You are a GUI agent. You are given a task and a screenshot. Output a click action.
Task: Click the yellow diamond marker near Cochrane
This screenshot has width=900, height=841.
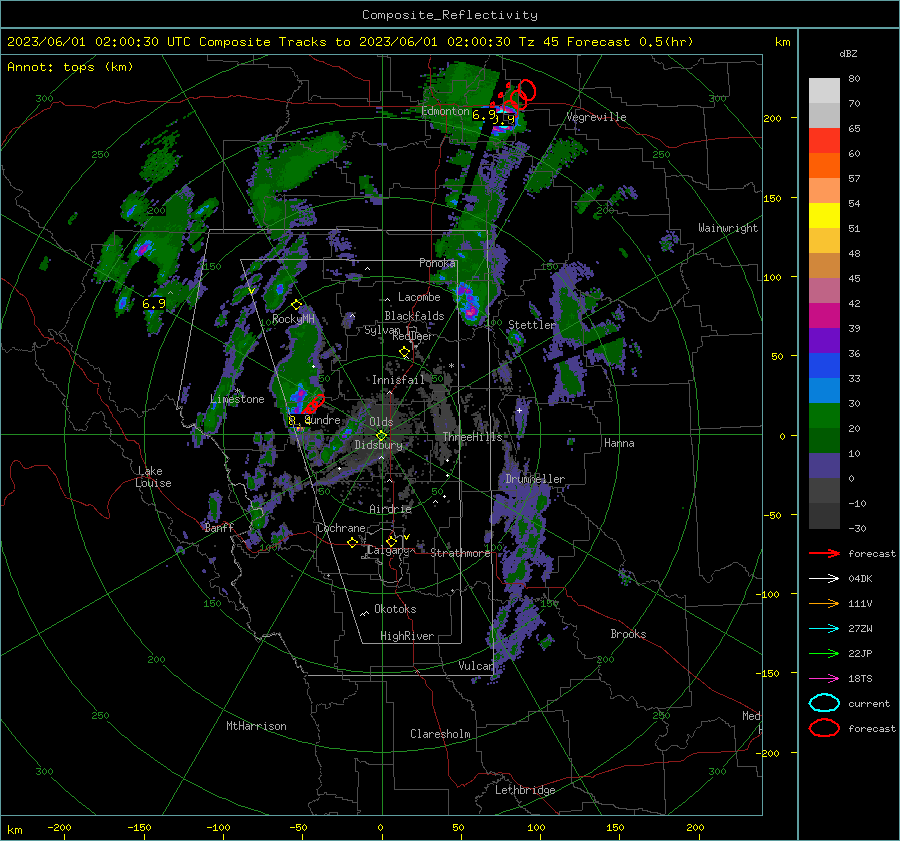click(352, 542)
